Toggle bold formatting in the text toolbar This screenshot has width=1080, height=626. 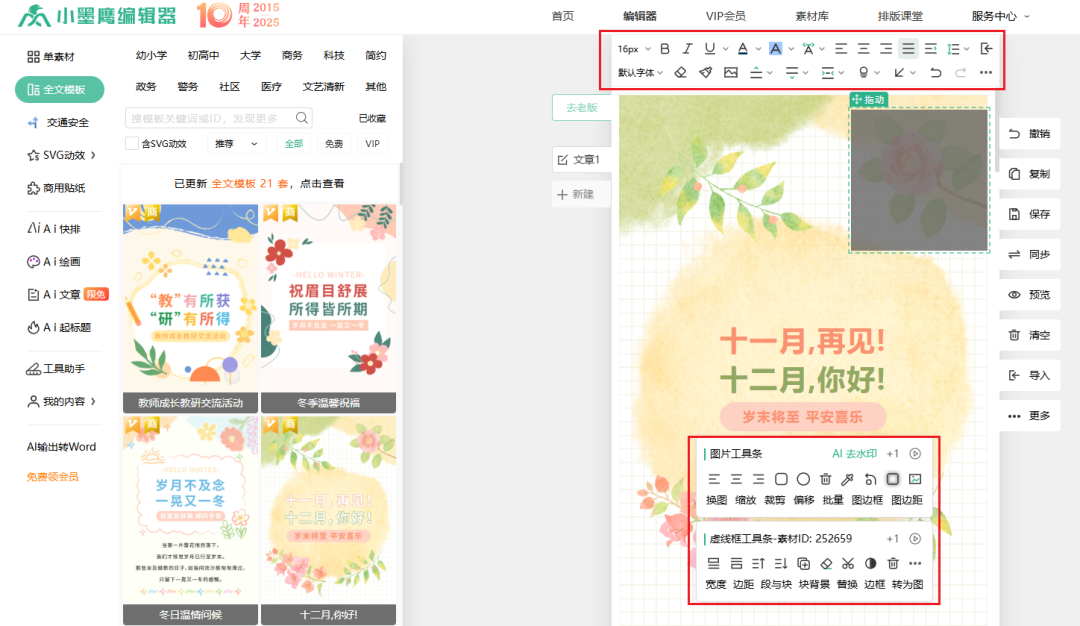tap(665, 49)
